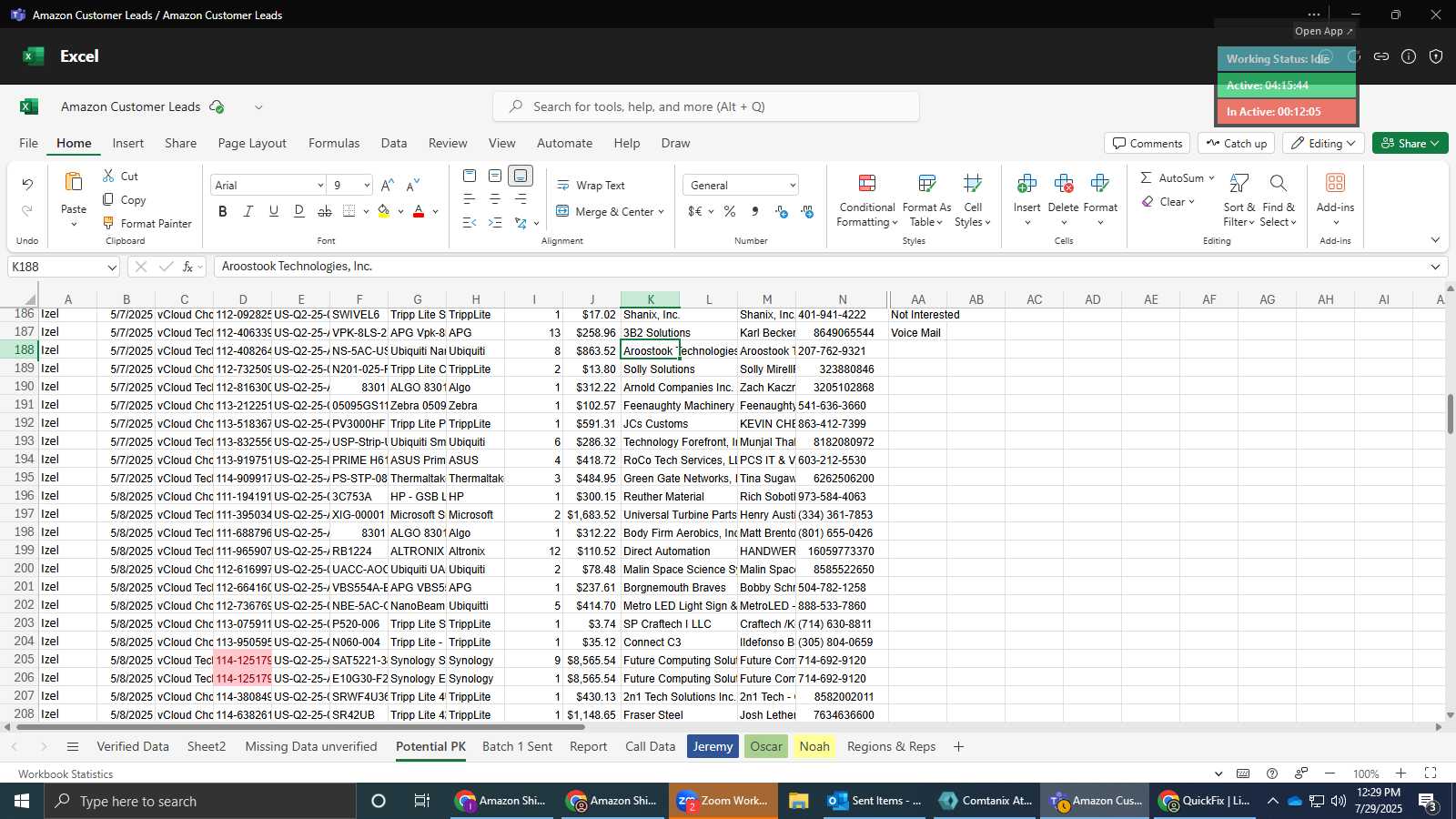Open Cell Styles gallery
Viewport: 1456px width, 819px height.
pyautogui.click(x=973, y=200)
